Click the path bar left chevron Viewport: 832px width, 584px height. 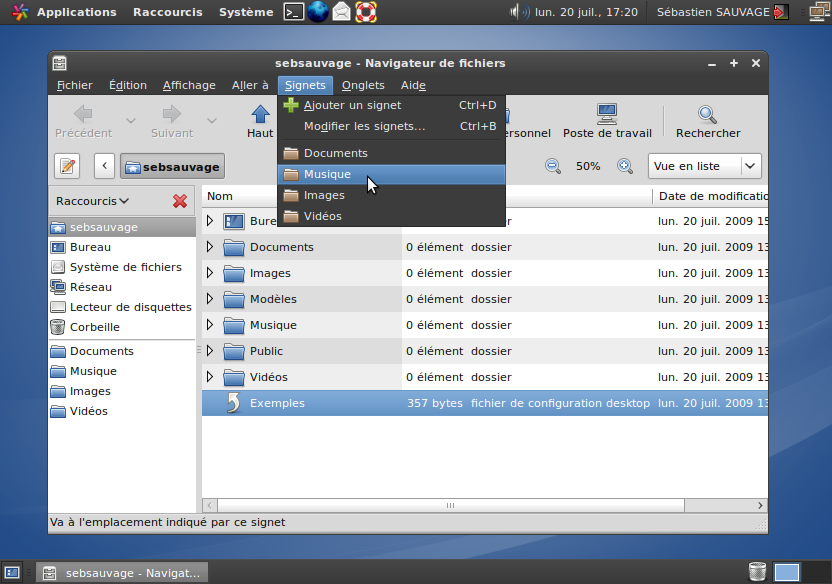(x=105, y=166)
